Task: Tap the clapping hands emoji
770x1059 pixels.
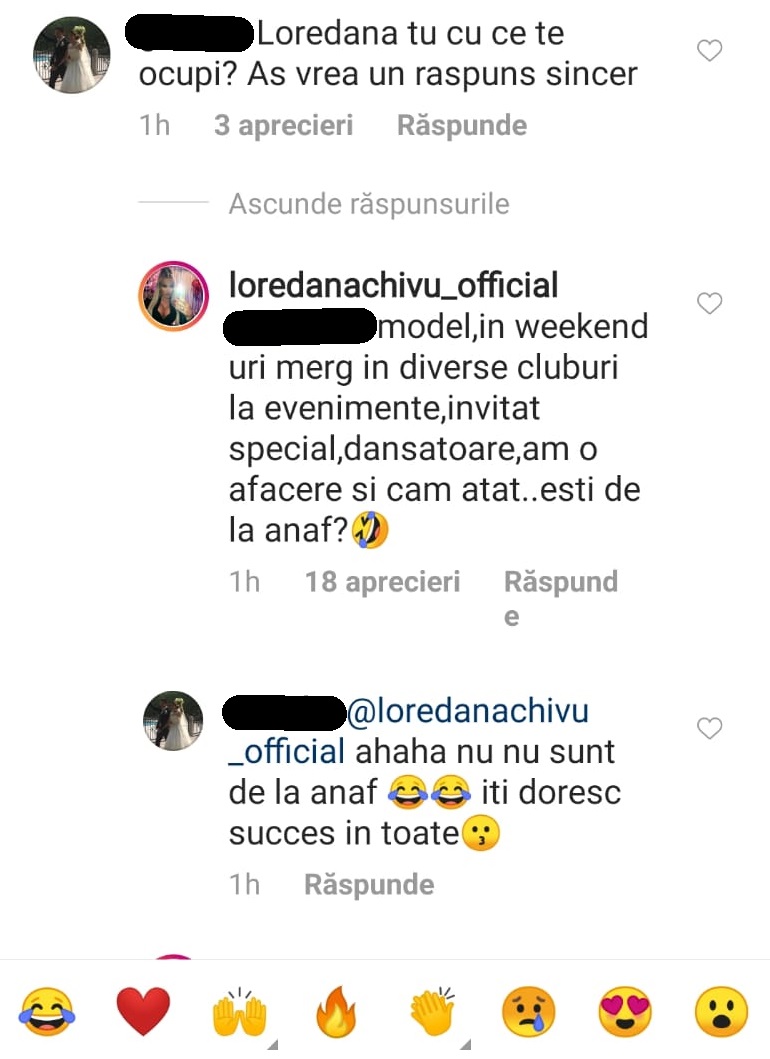Action: (431, 1013)
